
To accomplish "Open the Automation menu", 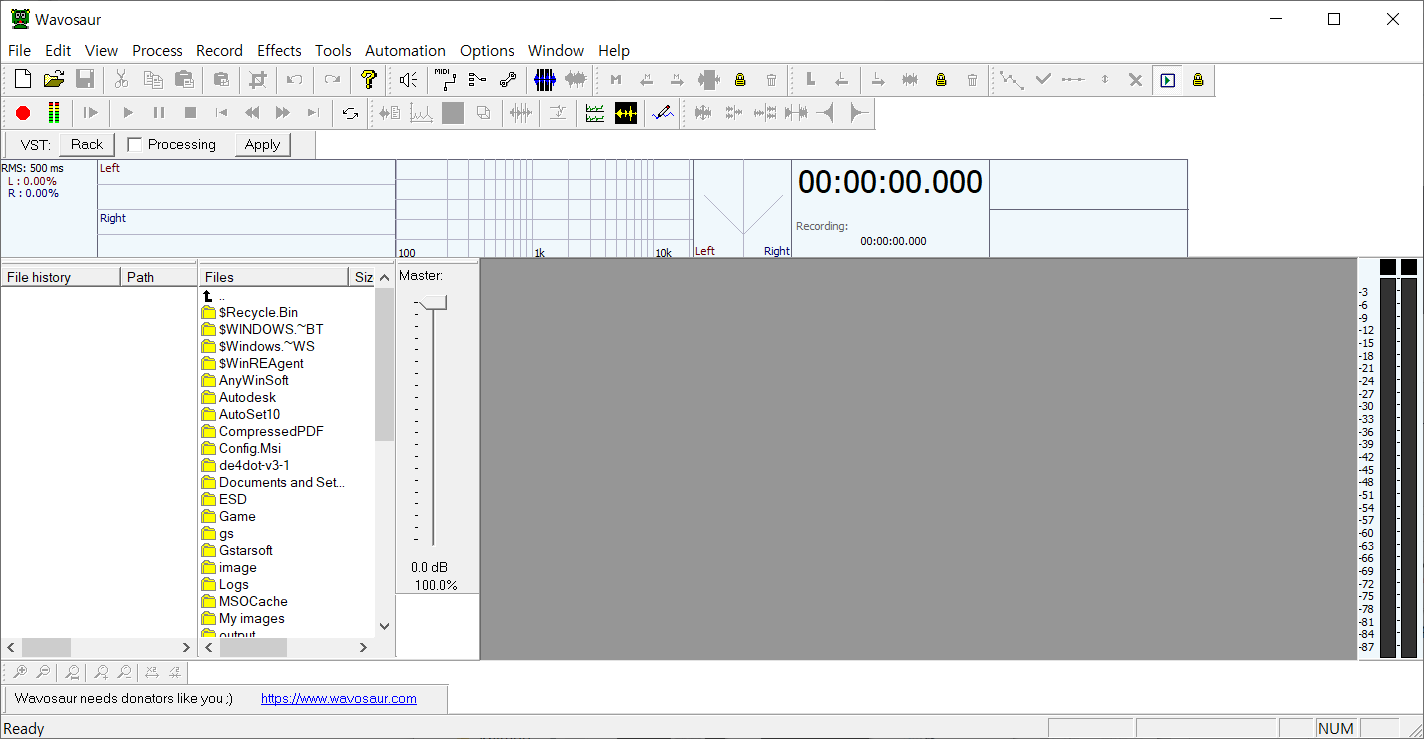I will click(405, 50).
